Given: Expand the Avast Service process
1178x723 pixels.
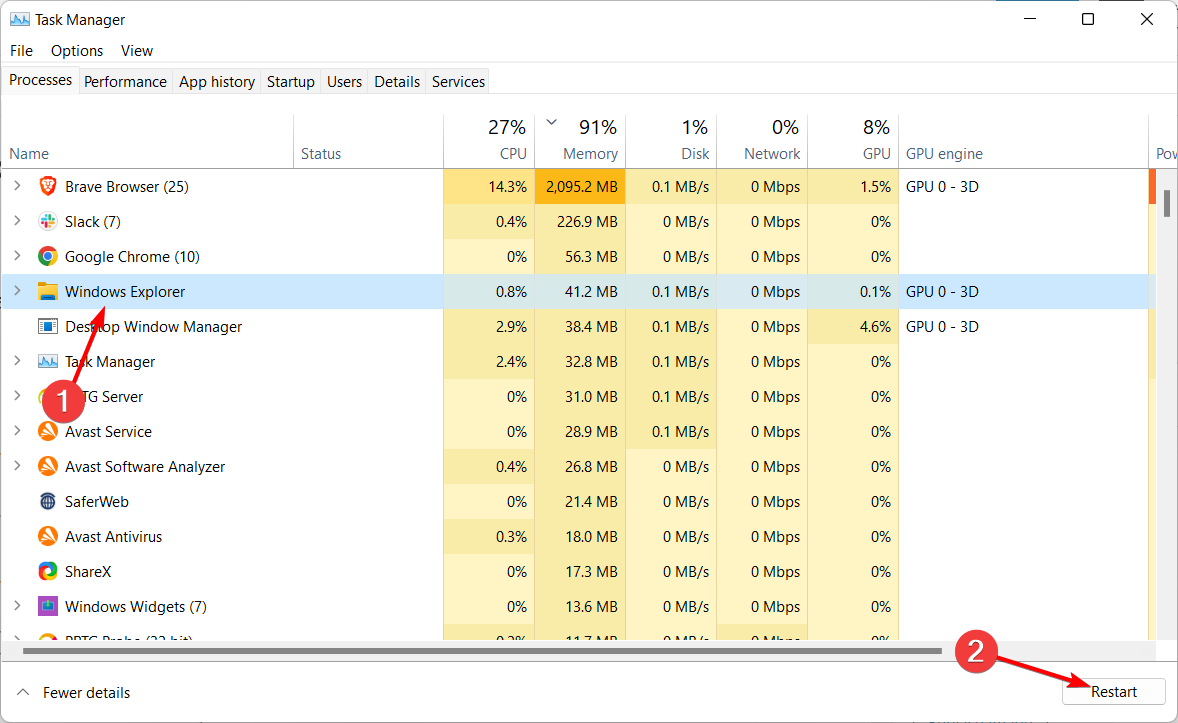Looking at the screenshot, I should tap(17, 431).
